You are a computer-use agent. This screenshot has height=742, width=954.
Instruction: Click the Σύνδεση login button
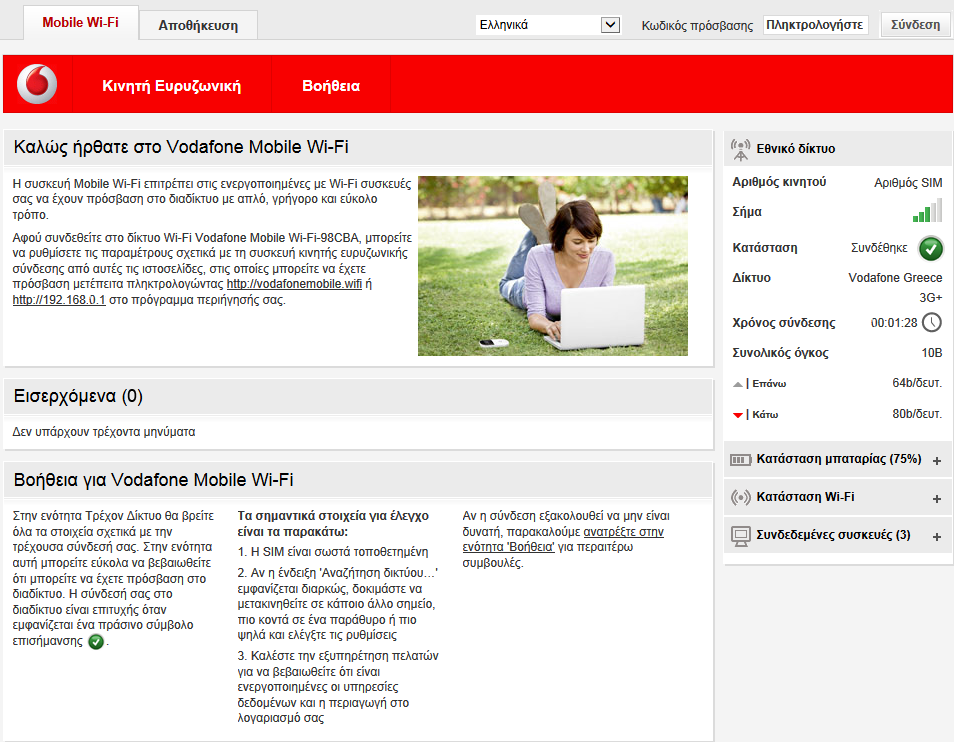pos(915,25)
